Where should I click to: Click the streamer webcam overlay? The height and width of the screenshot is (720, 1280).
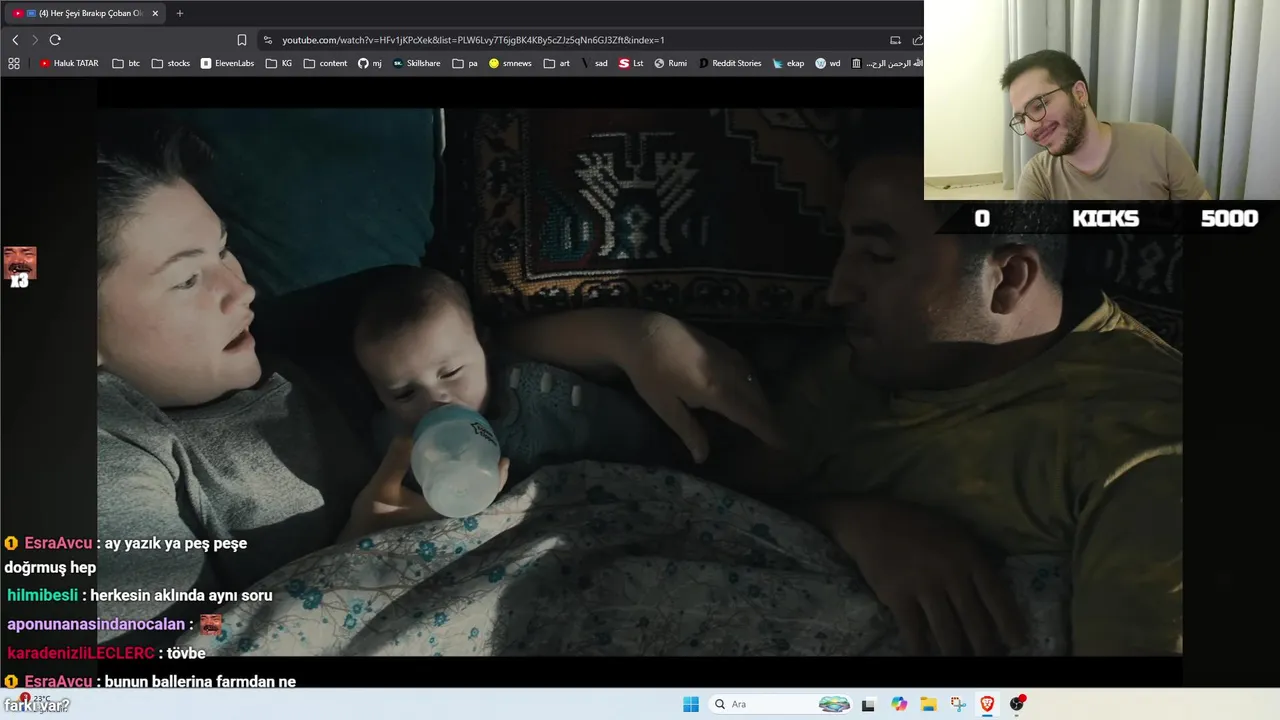pyautogui.click(x=1102, y=100)
